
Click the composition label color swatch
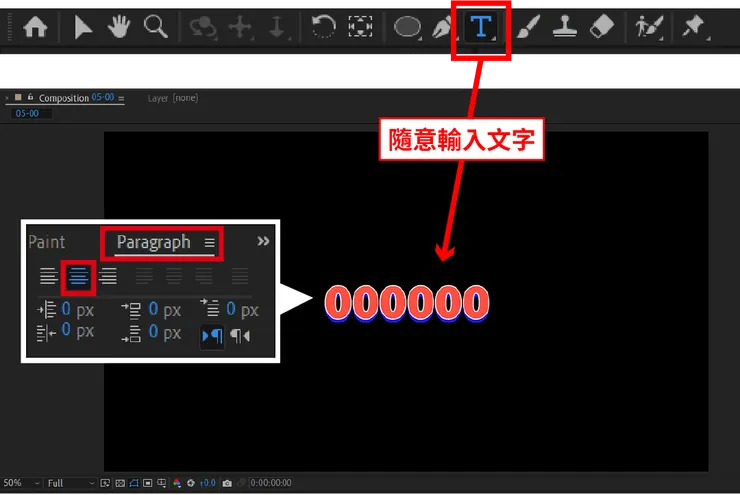(x=18, y=97)
